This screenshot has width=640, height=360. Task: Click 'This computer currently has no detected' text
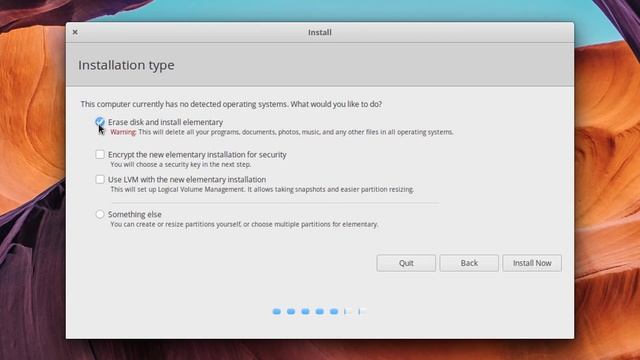tap(231, 104)
